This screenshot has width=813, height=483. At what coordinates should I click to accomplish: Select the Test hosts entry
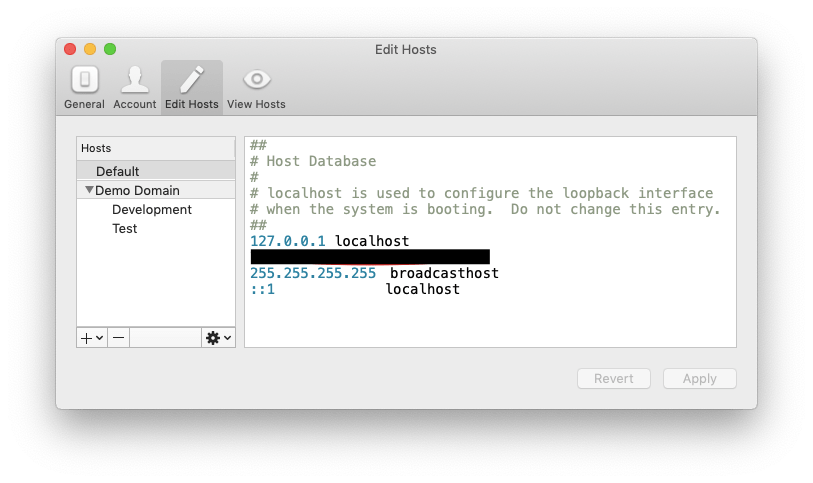click(x=156, y=229)
